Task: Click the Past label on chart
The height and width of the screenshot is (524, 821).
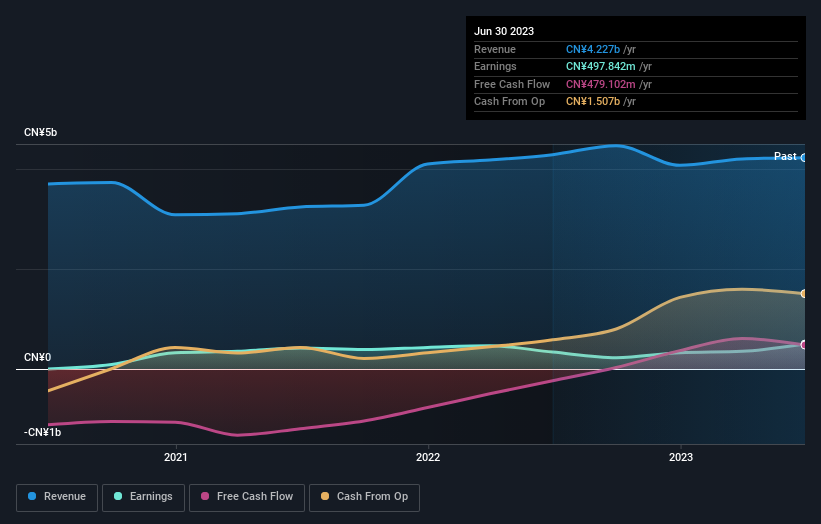Action: point(785,156)
